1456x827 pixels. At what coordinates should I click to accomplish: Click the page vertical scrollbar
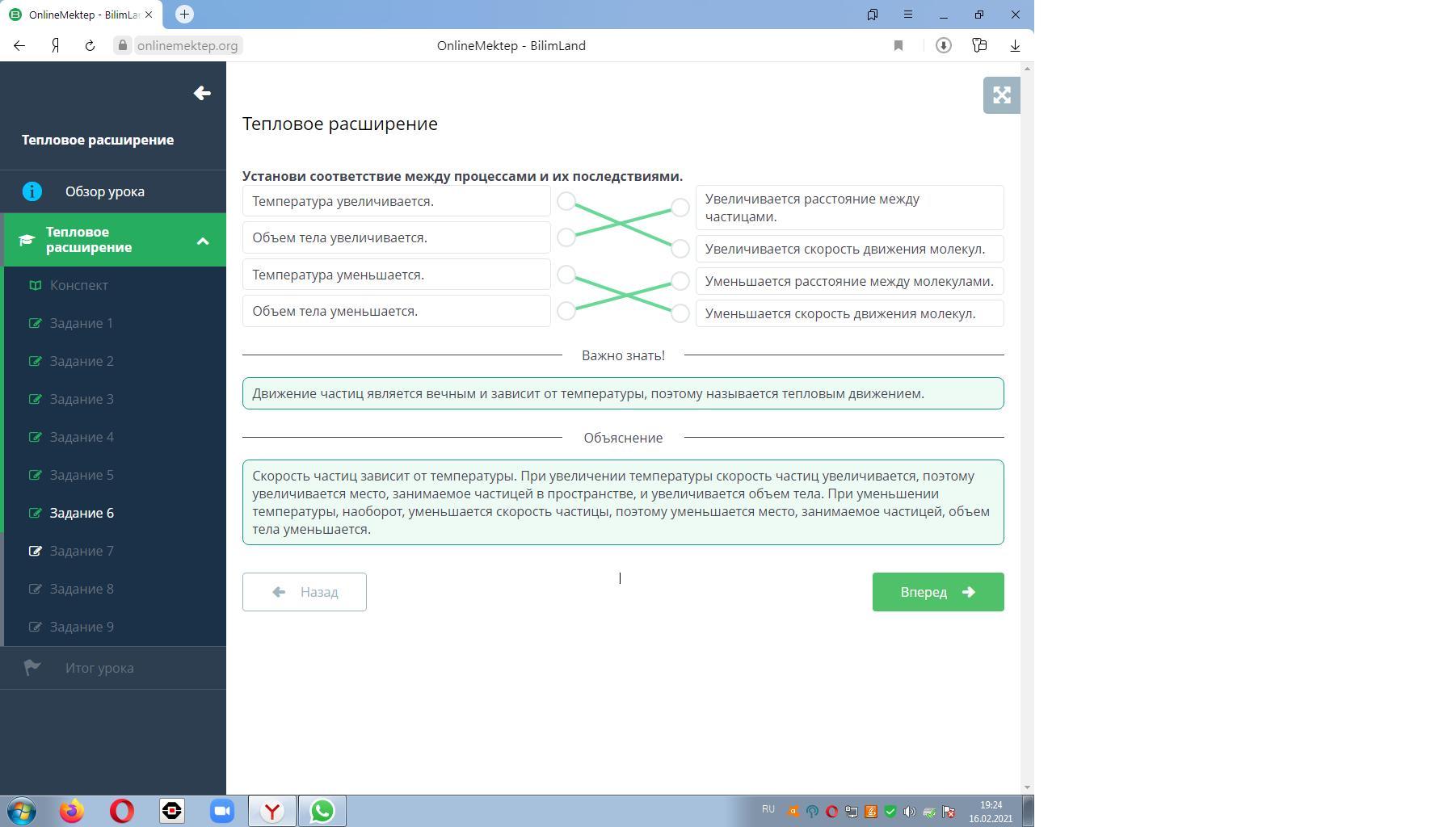point(1027,428)
